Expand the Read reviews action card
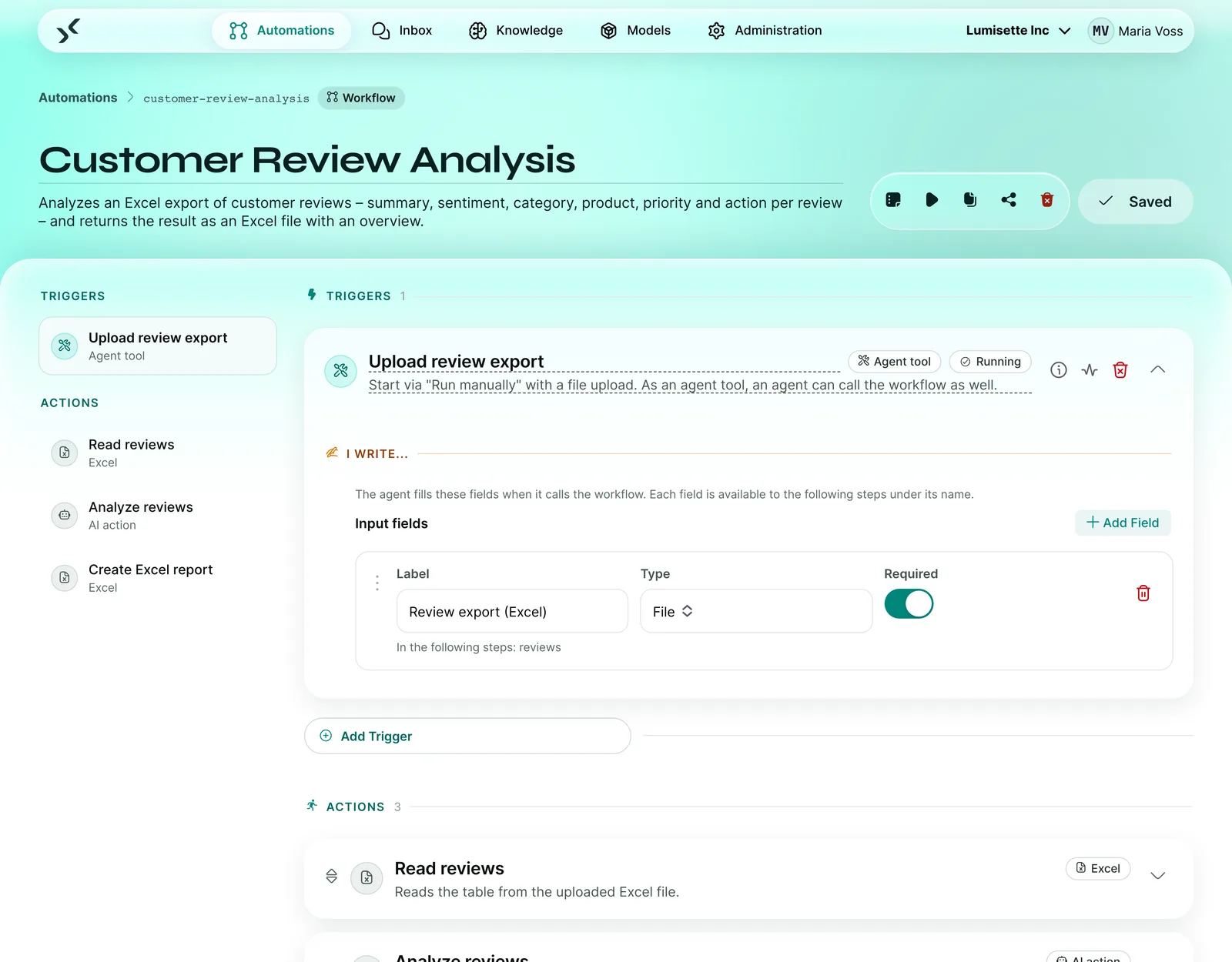 point(1157,876)
